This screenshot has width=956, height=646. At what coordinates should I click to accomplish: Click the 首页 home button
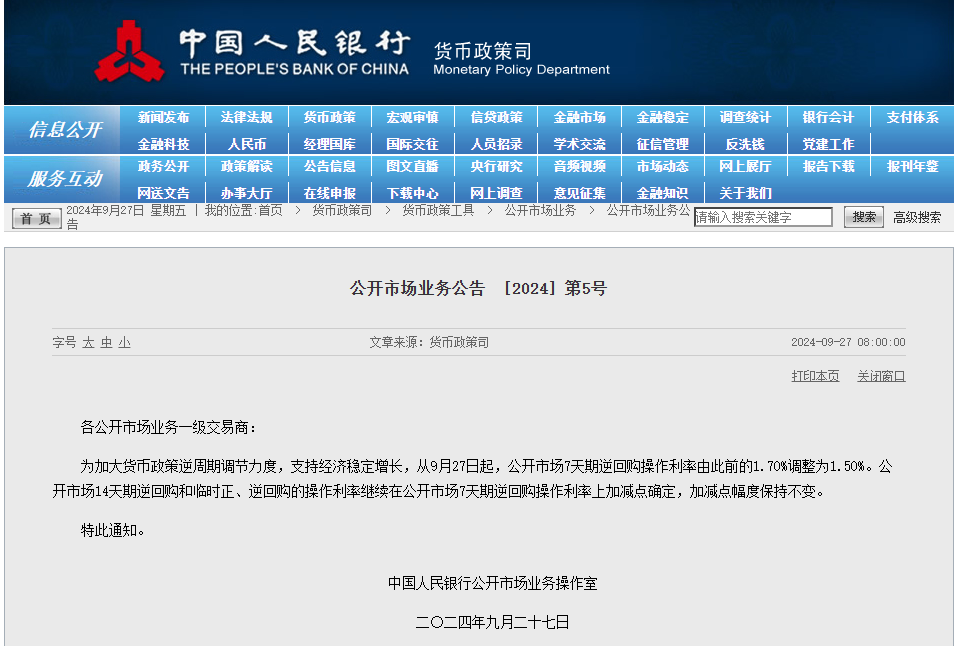coord(37,219)
